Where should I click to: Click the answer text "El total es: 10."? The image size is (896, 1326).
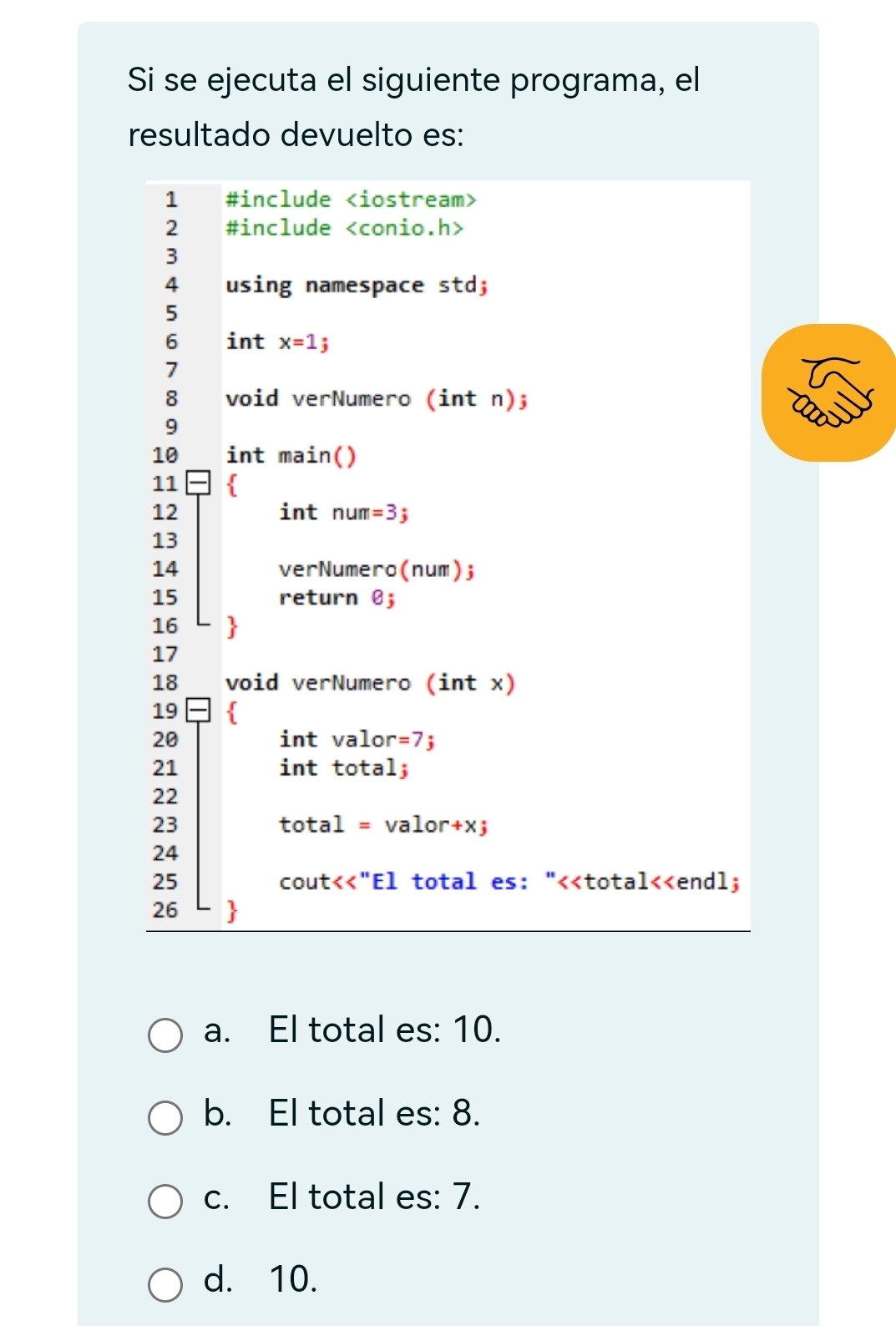(385, 1030)
